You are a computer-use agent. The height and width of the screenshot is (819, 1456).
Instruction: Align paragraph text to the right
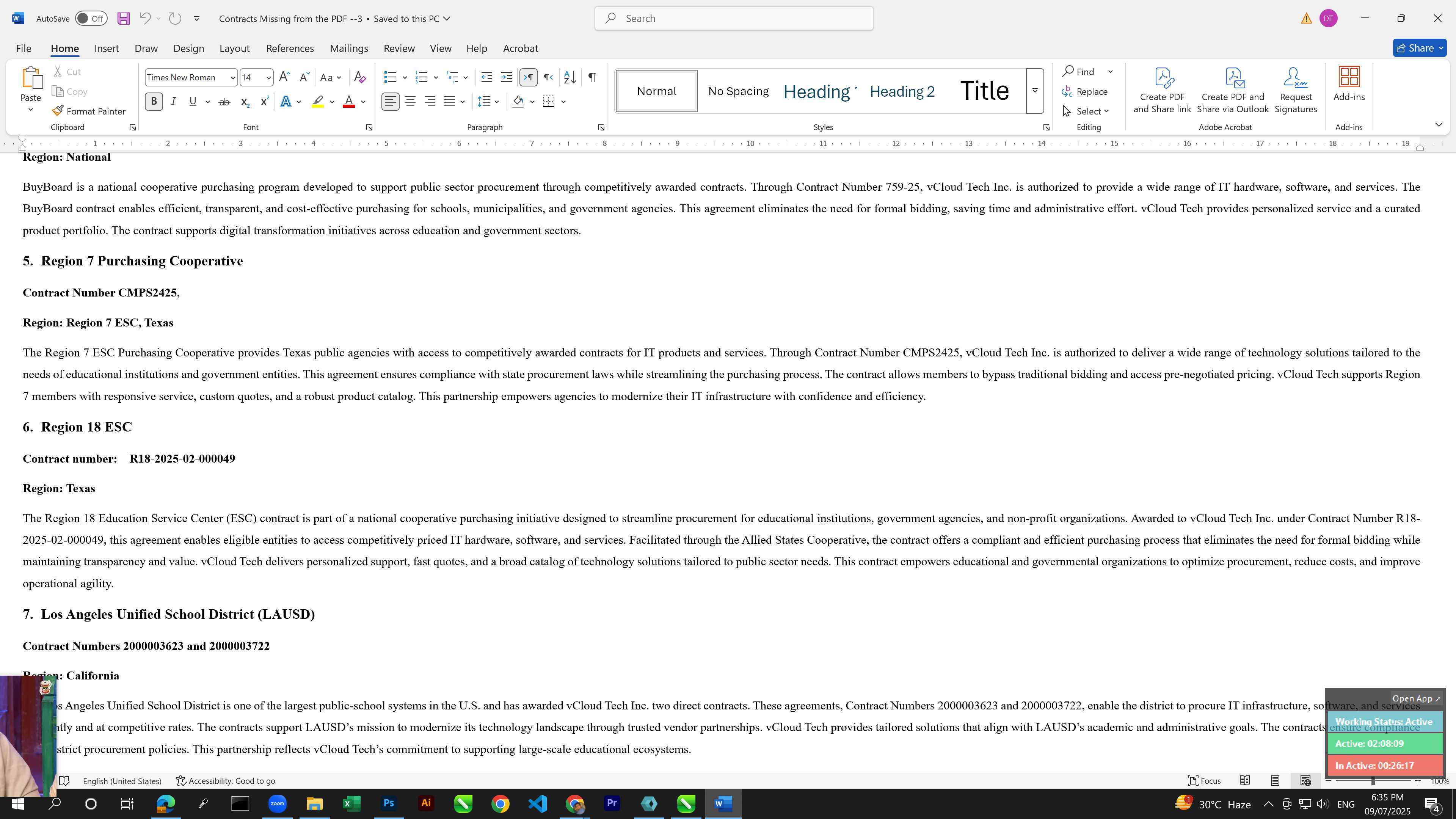coord(430,102)
